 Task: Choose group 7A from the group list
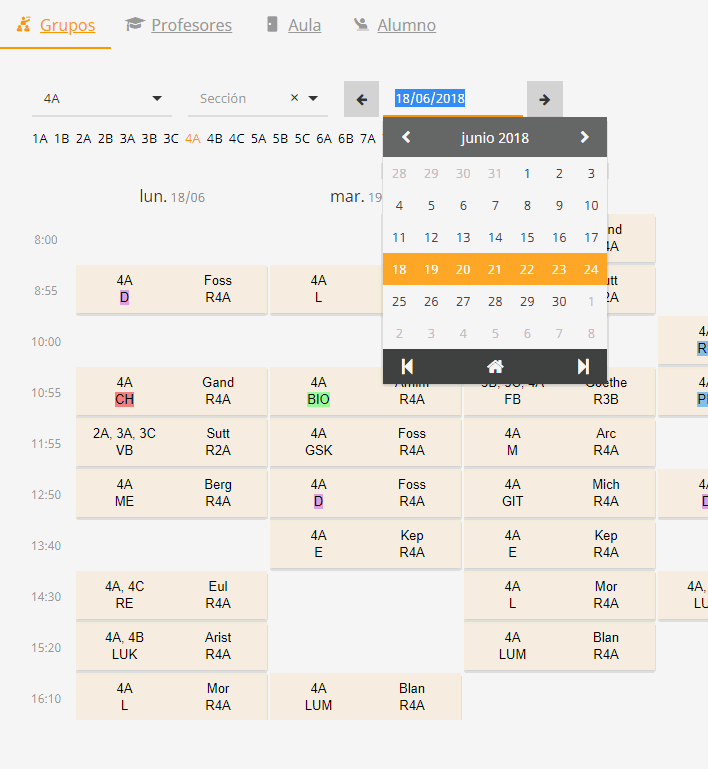pyautogui.click(x=368, y=139)
